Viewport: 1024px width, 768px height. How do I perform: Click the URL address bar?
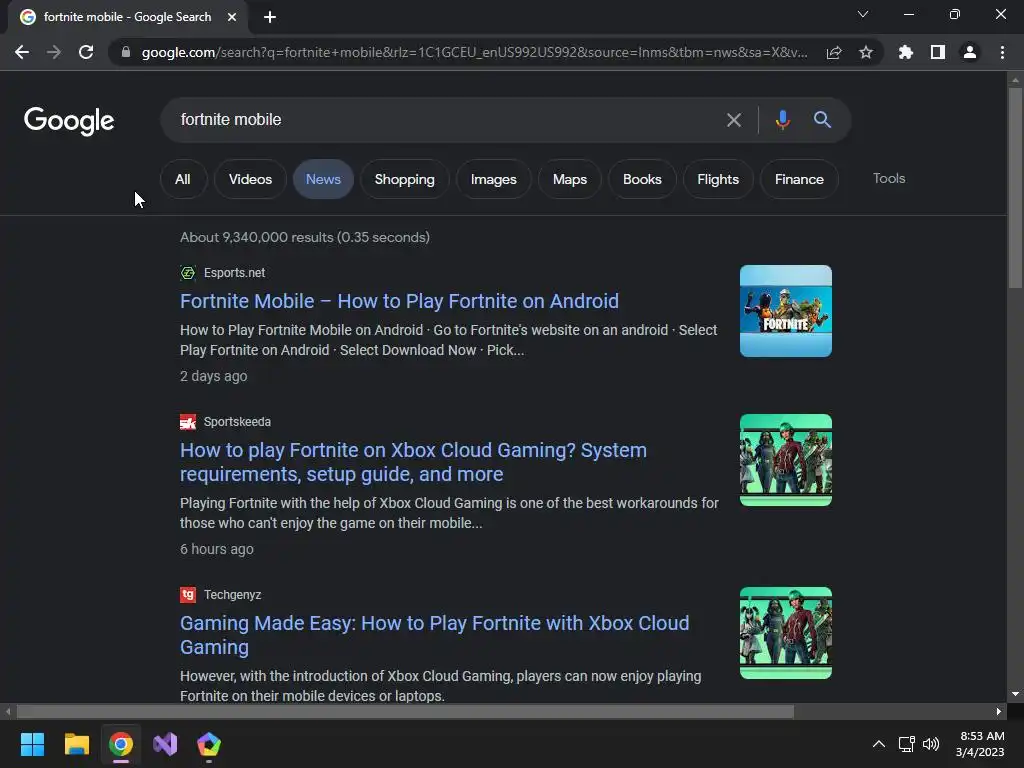[x=474, y=52]
